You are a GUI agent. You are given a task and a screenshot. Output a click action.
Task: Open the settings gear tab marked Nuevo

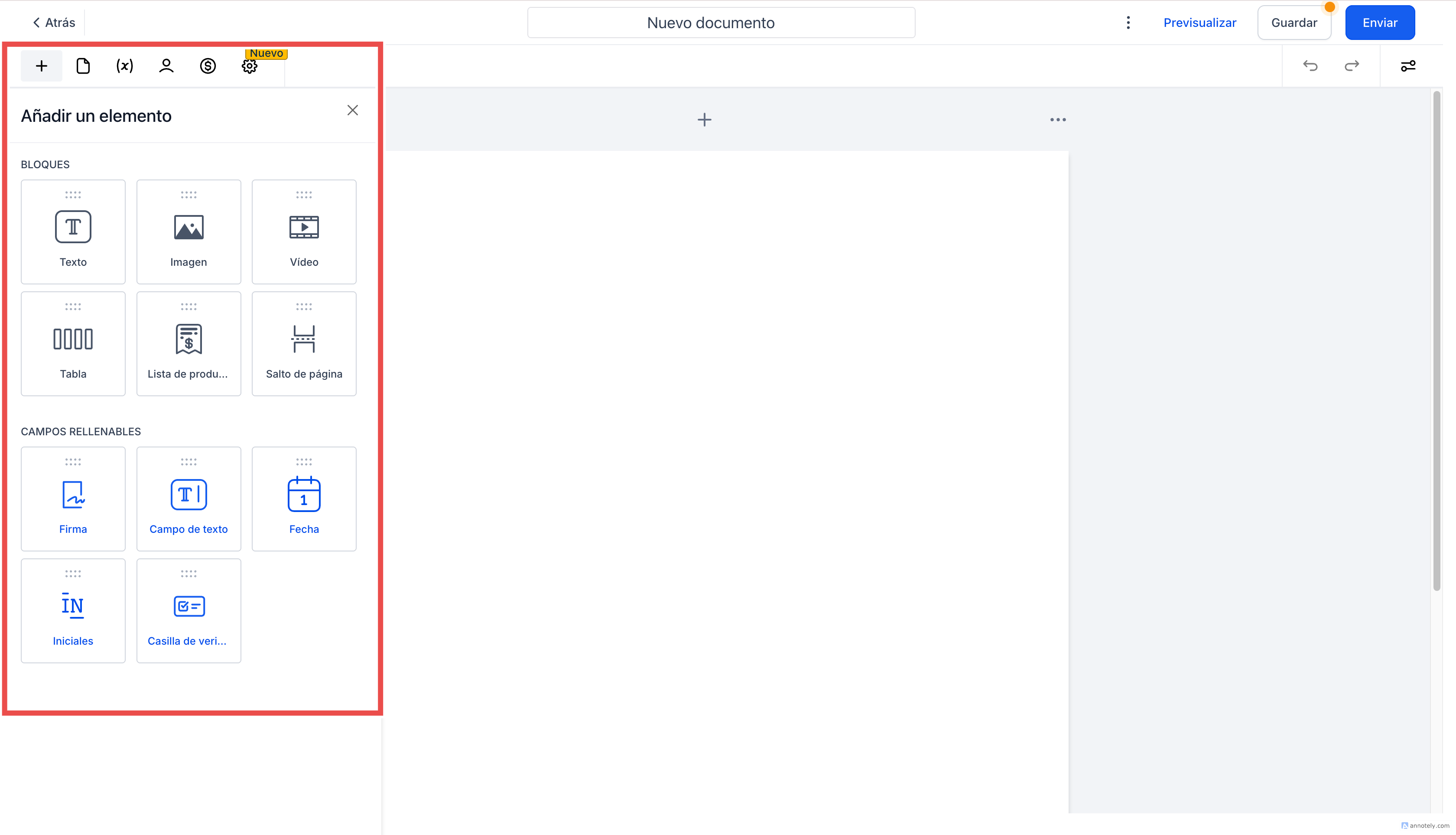tap(249, 66)
